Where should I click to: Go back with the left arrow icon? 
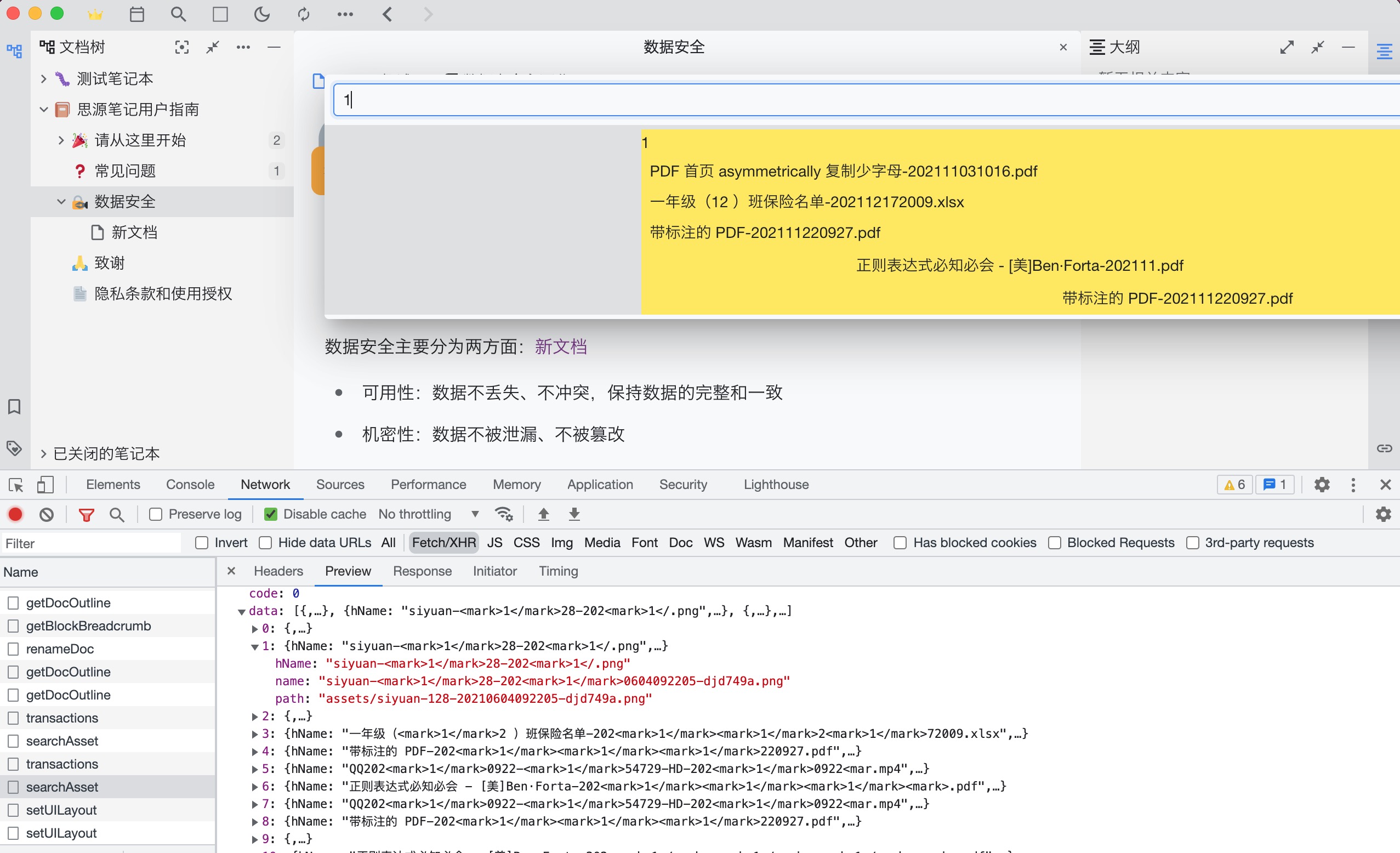[388, 14]
